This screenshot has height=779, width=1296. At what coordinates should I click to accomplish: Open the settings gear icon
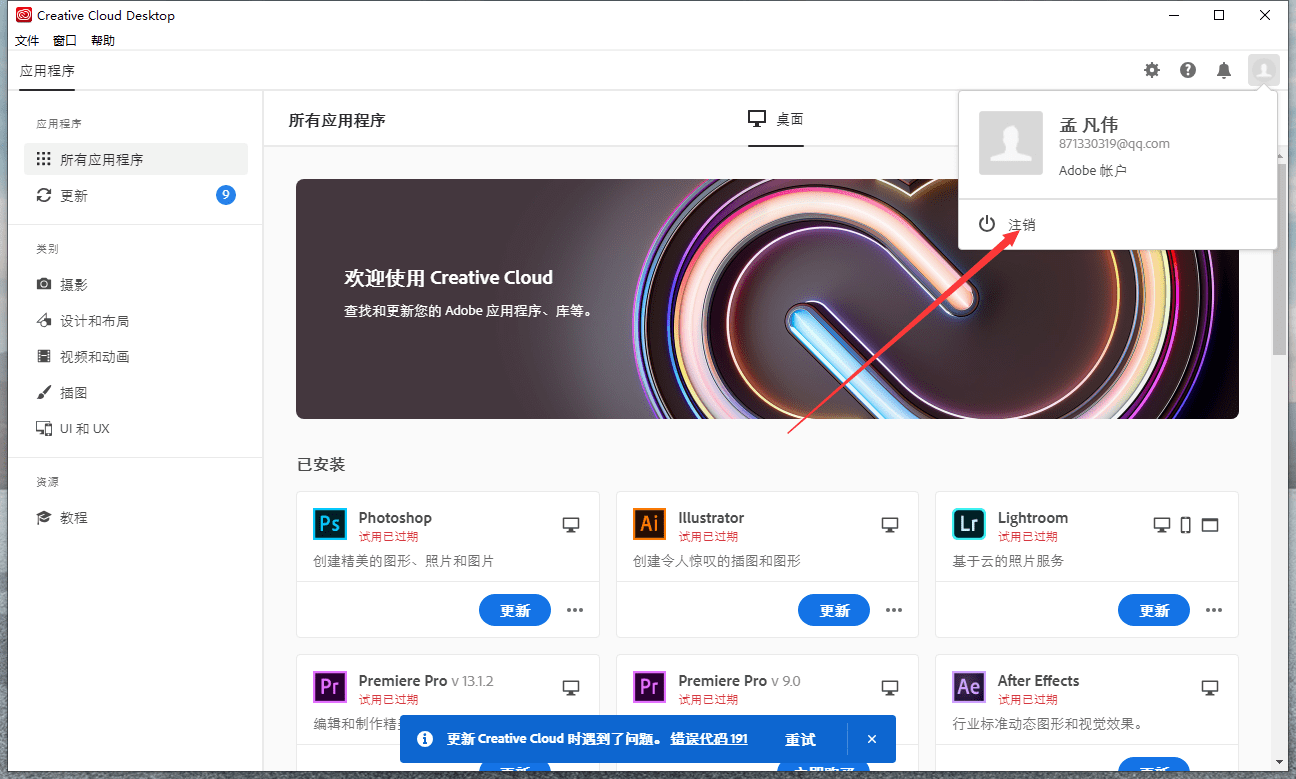coord(1152,70)
